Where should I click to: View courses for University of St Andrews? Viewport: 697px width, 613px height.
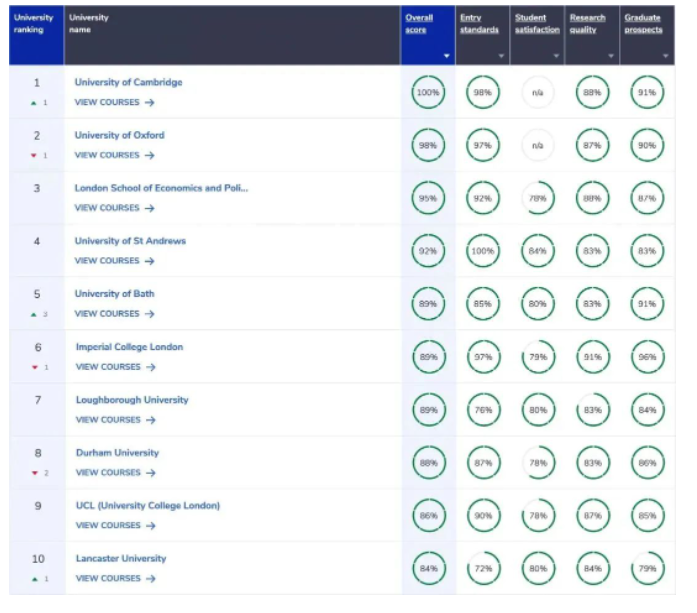coord(114,261)
